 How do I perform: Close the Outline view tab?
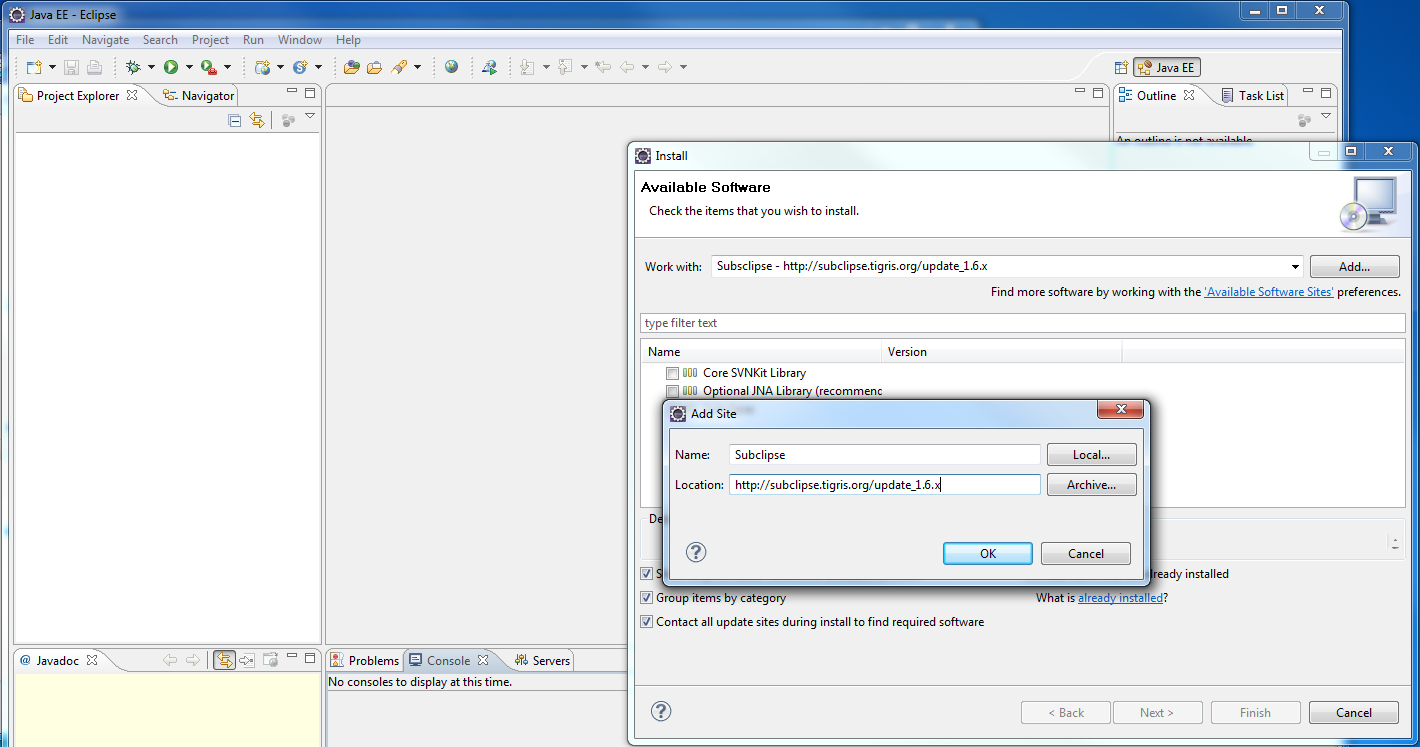click(x=1189, y=95)
